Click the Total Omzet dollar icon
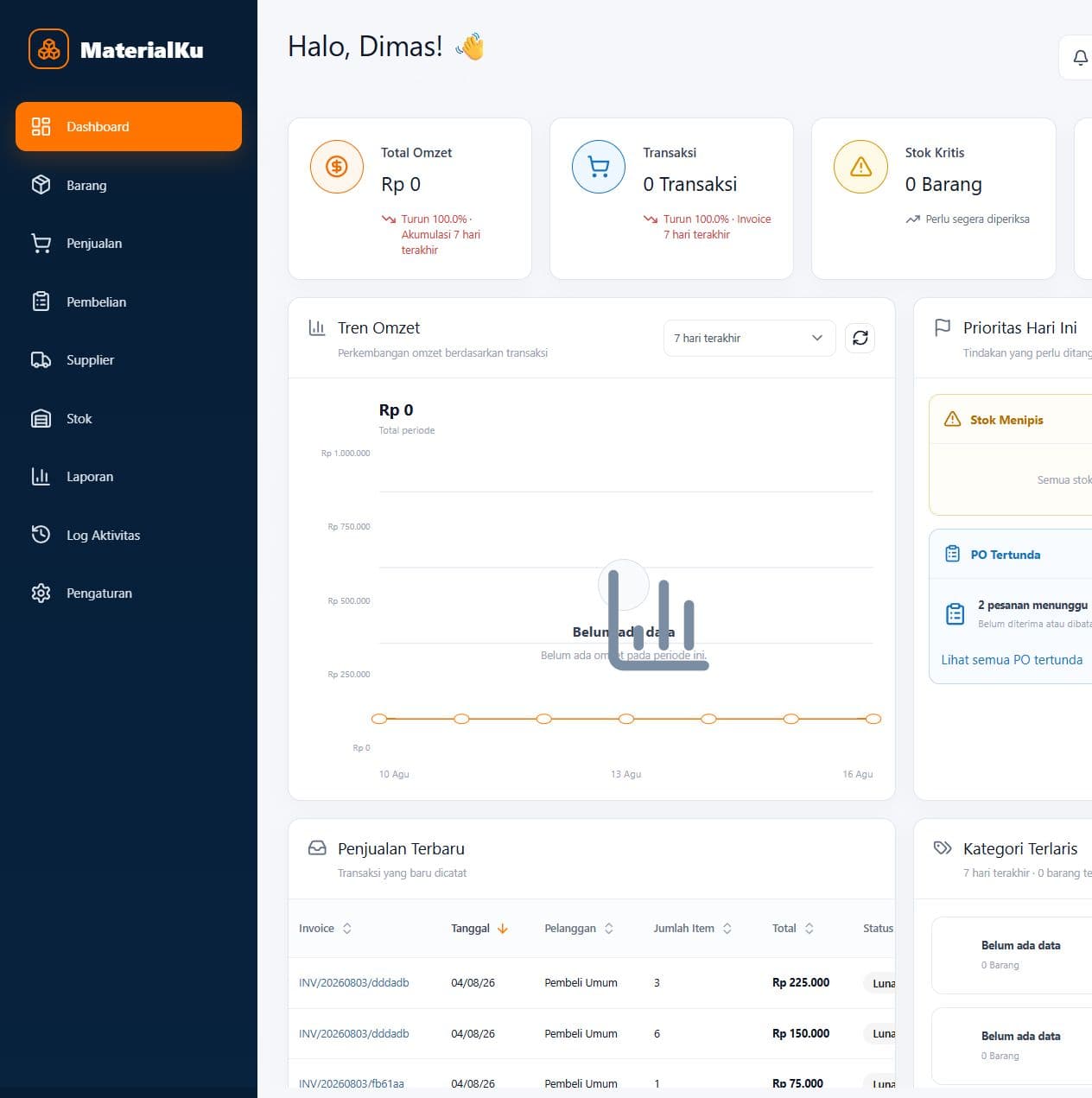 click(337, 167)
